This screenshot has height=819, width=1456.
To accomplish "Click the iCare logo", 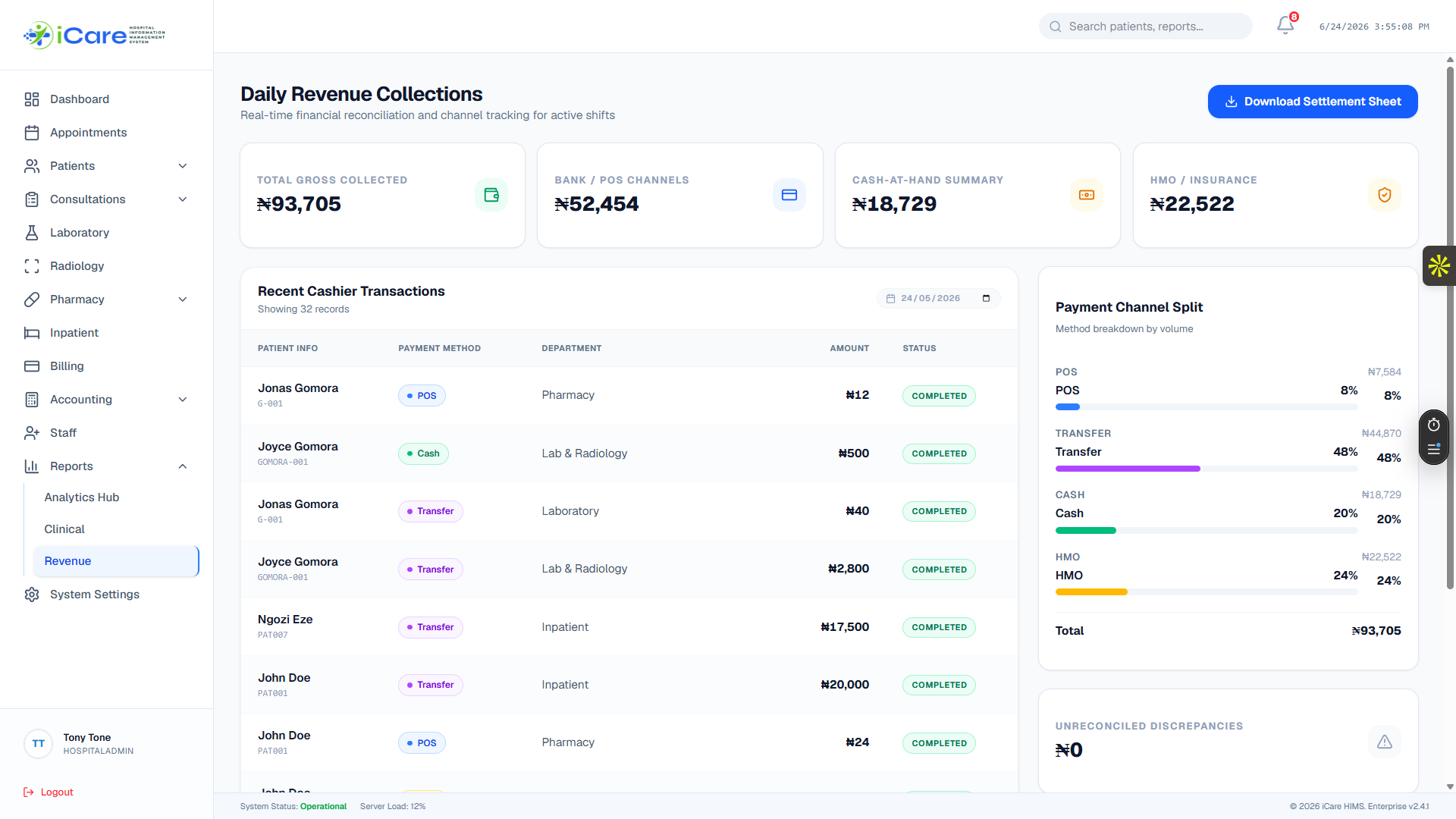I will [x=94, y=35].
